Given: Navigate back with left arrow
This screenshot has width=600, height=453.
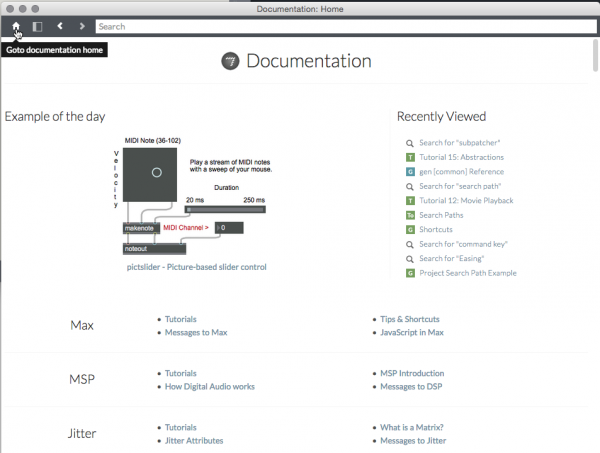Looking at the screenshot, I should click(x=60, y=26).
